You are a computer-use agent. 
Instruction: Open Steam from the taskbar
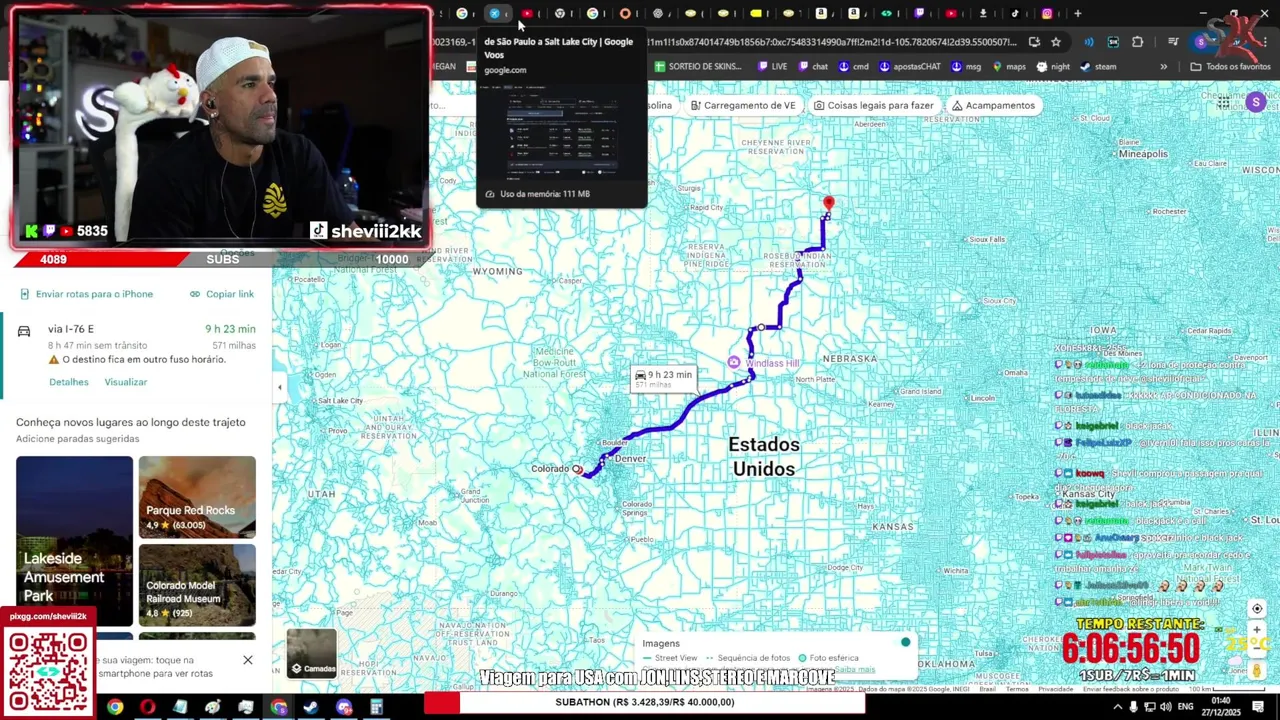311,707
